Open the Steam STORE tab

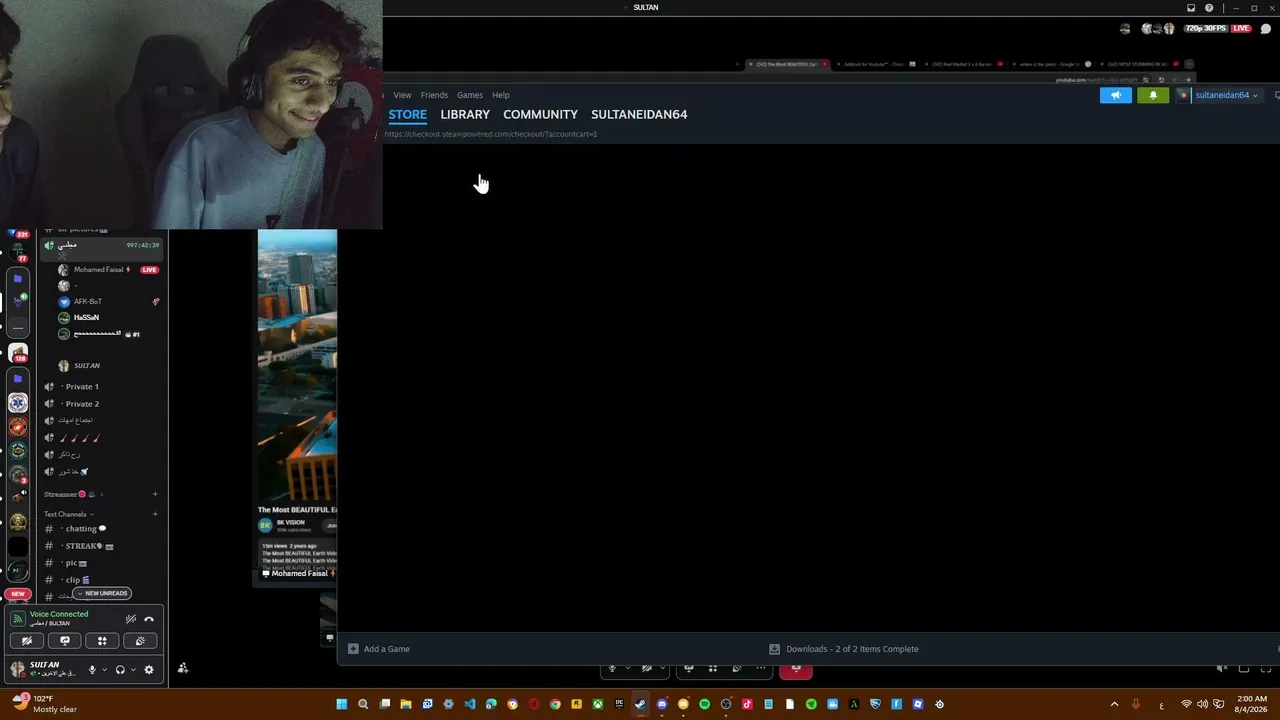408,114
